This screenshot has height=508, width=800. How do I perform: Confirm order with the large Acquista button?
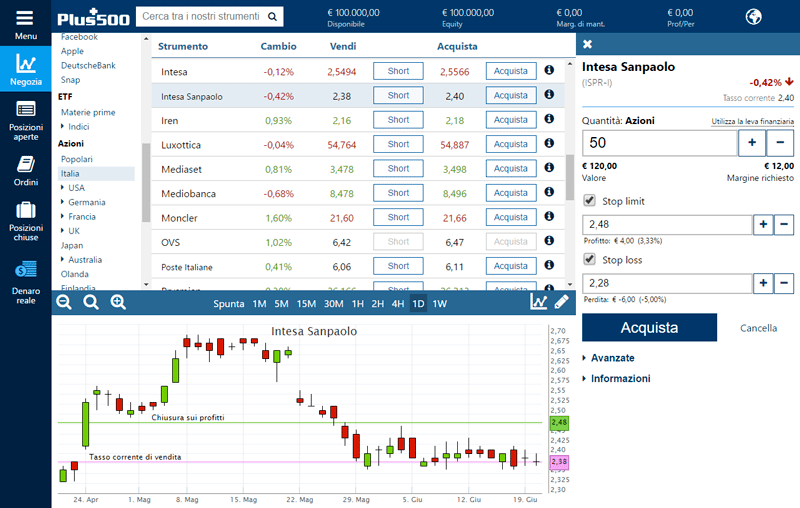click(x=649, y=327)
